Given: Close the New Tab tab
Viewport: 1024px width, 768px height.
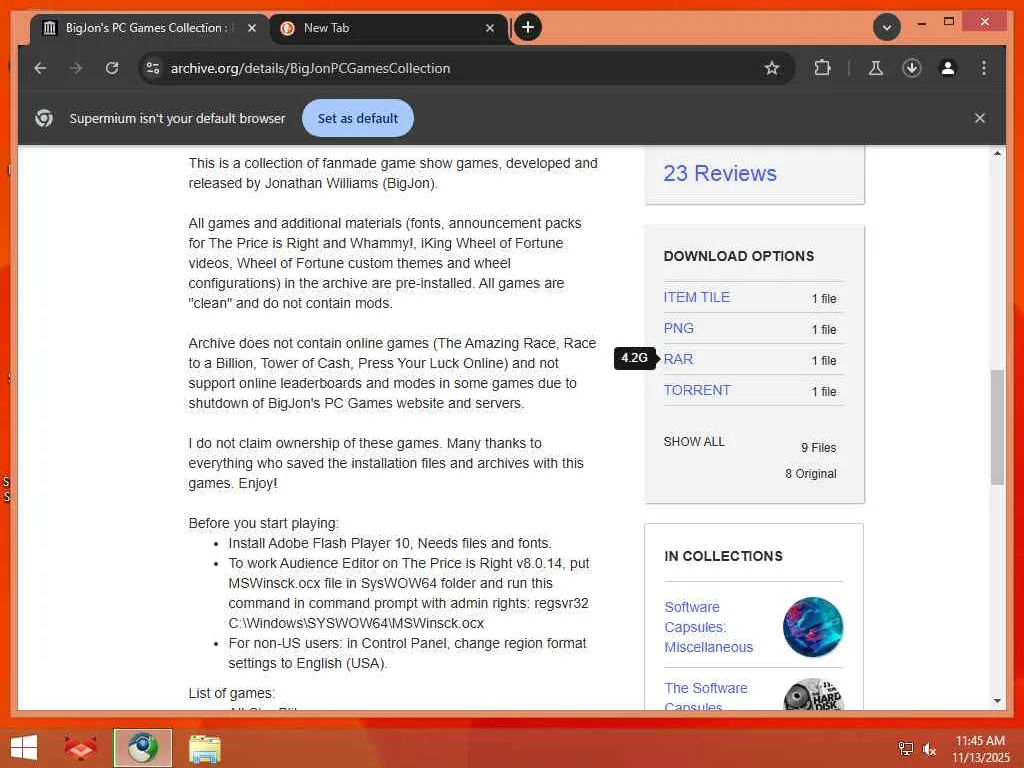Looking at the screenshot, I should (x=490, y=28).
